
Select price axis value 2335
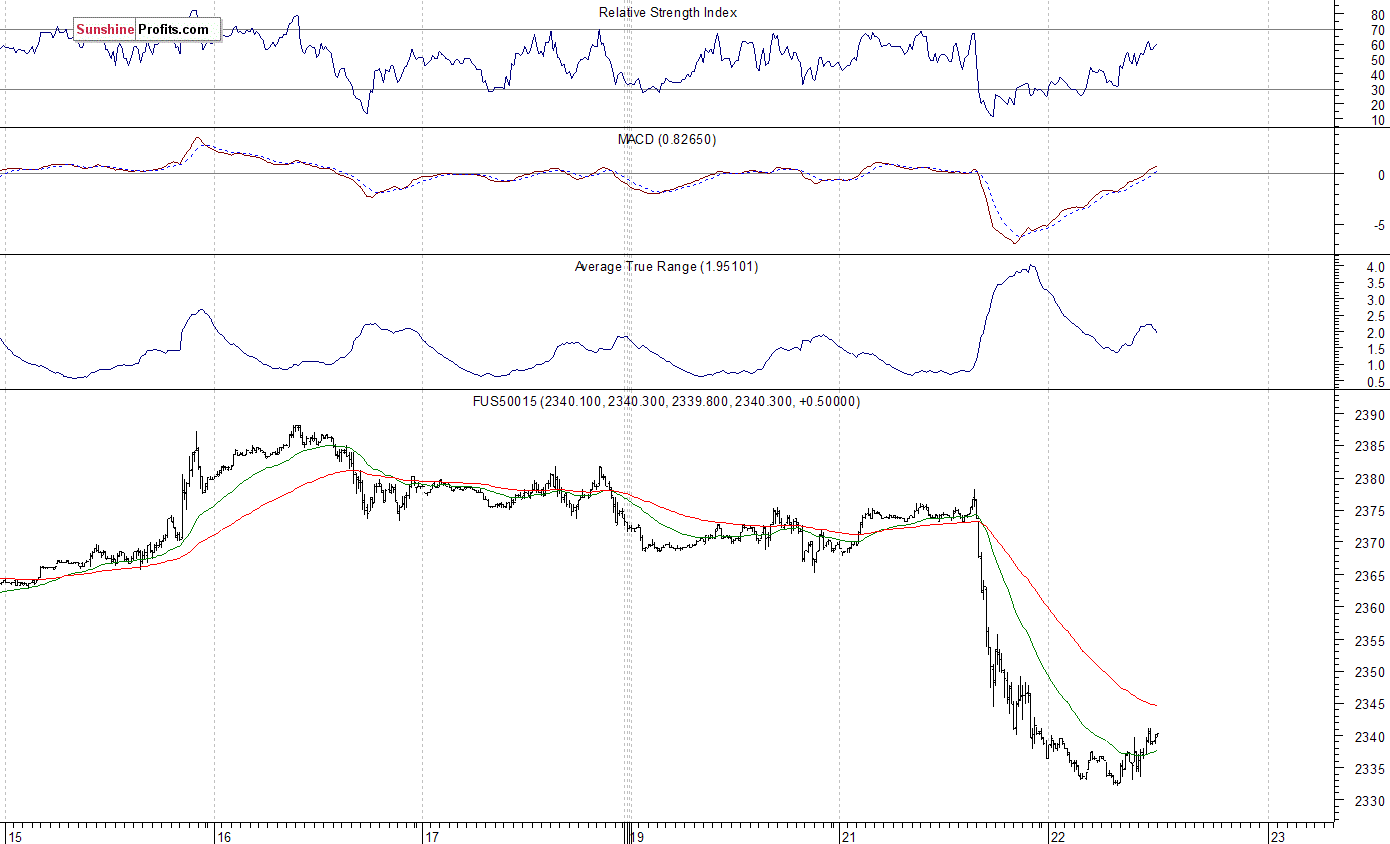pyautogui.click(x=1369, y=769)
